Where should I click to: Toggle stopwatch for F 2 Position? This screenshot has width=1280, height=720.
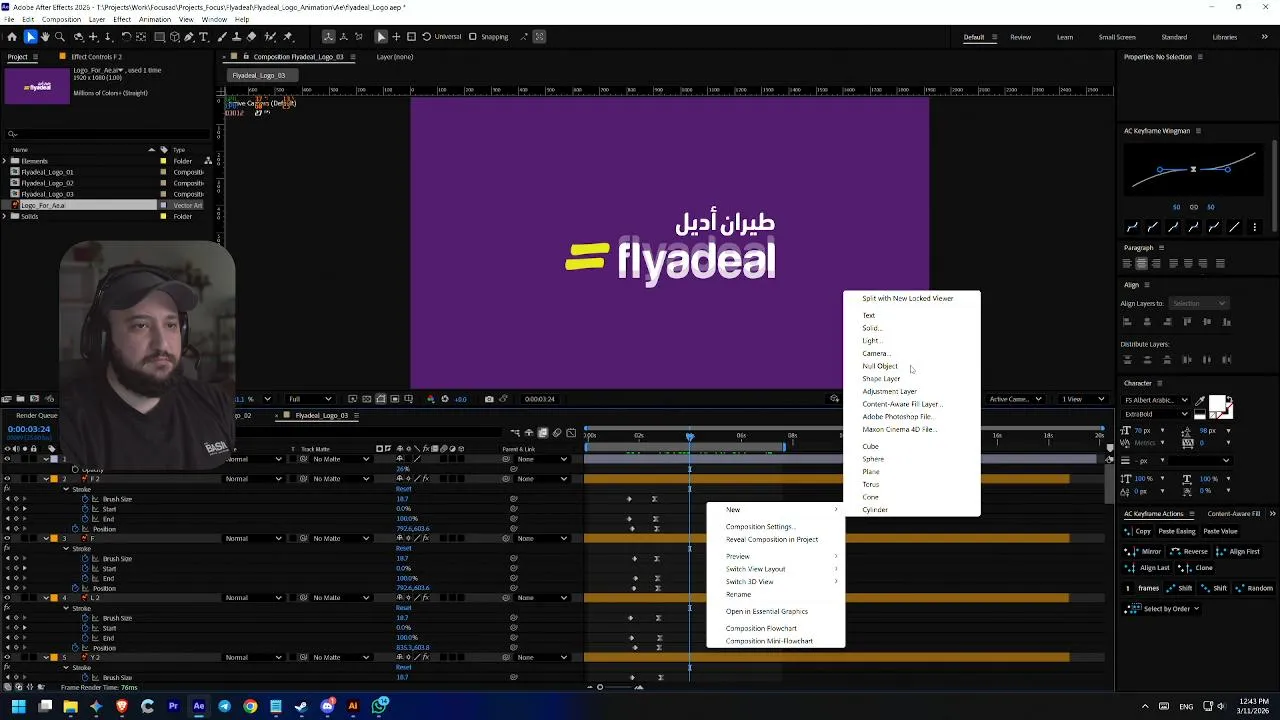75,529
